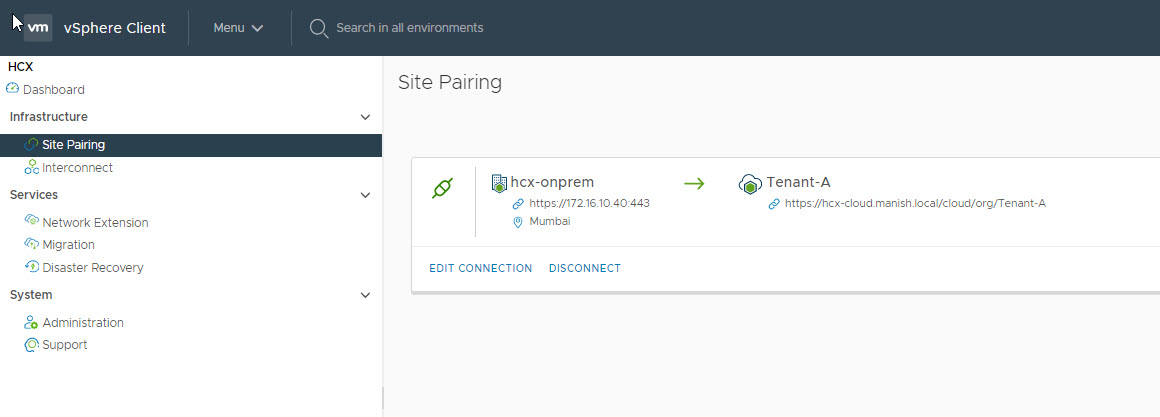Click the Dashboard gauge icon
Screen dimensions: 1160x417
(x=13, y=89)
